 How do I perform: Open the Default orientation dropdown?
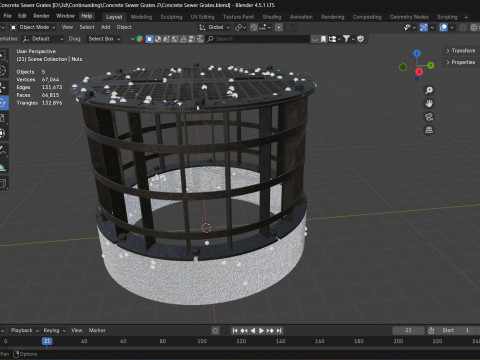click(x=43, y=39)
